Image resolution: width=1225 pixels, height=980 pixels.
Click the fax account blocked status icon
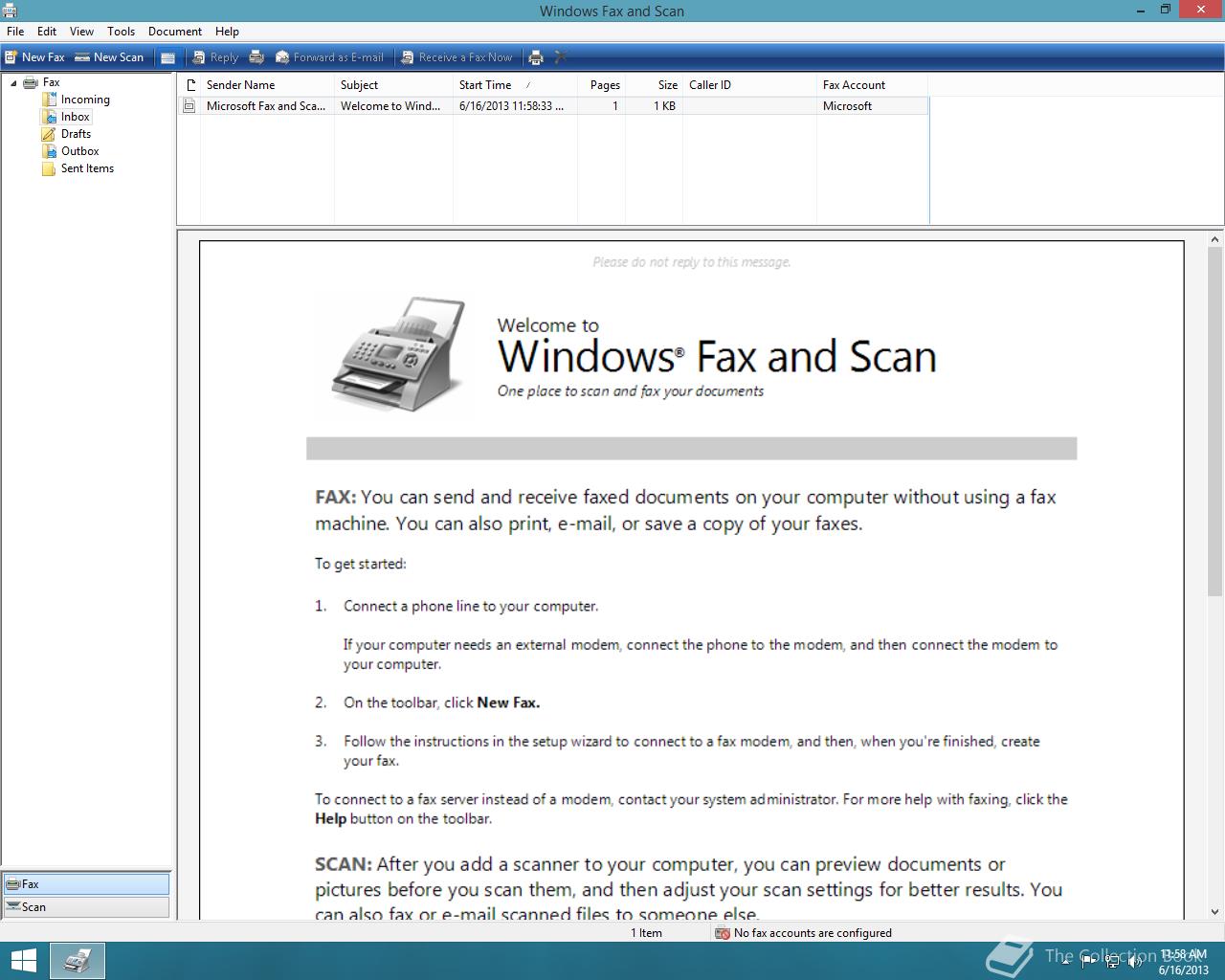[723, 933]
